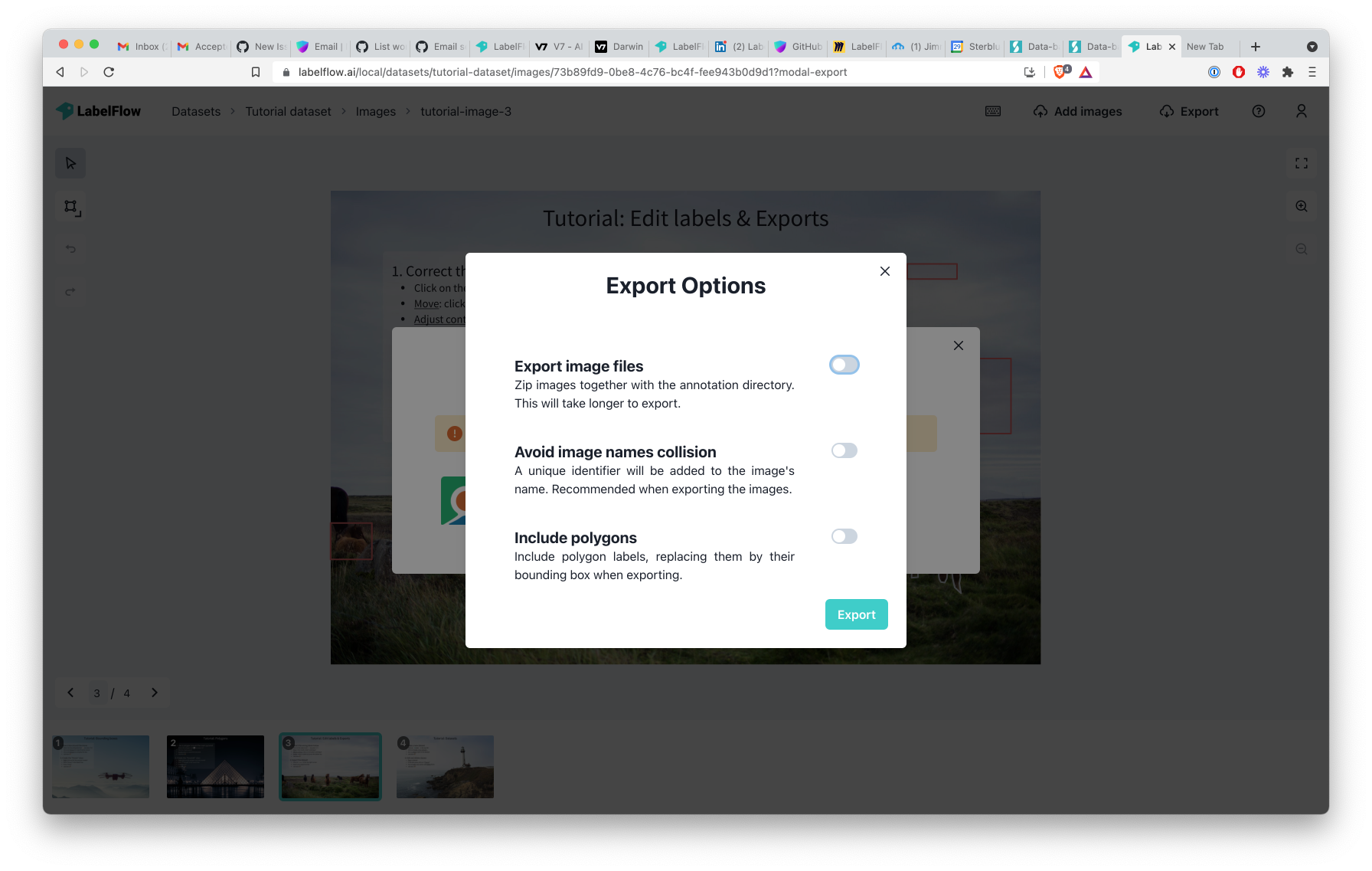Switch to the New Tab browser tab
The height and width of the screenshot is (871, 1372).
[x=1208, y=46]
